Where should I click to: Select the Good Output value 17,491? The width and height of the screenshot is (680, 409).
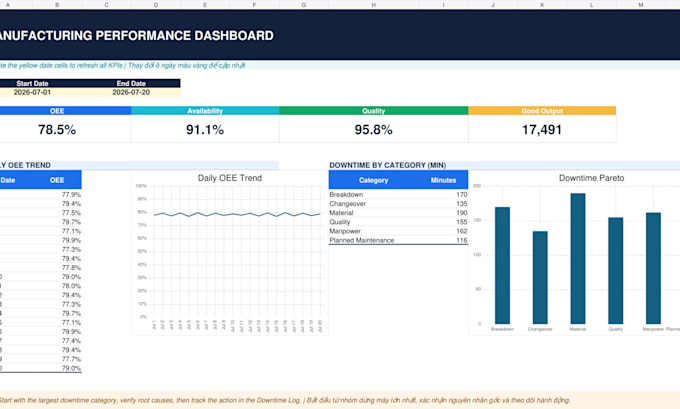click(542, 130)
